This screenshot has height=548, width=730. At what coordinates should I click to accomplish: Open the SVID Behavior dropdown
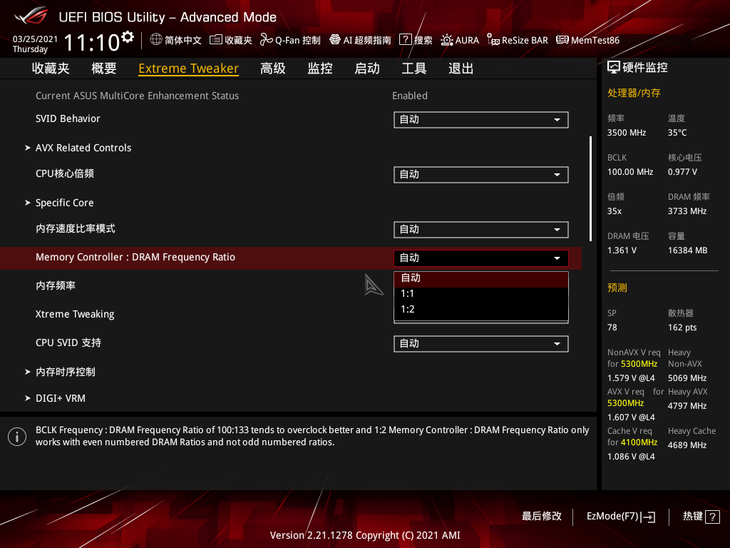pyautogui.click(x=480, y=120)
